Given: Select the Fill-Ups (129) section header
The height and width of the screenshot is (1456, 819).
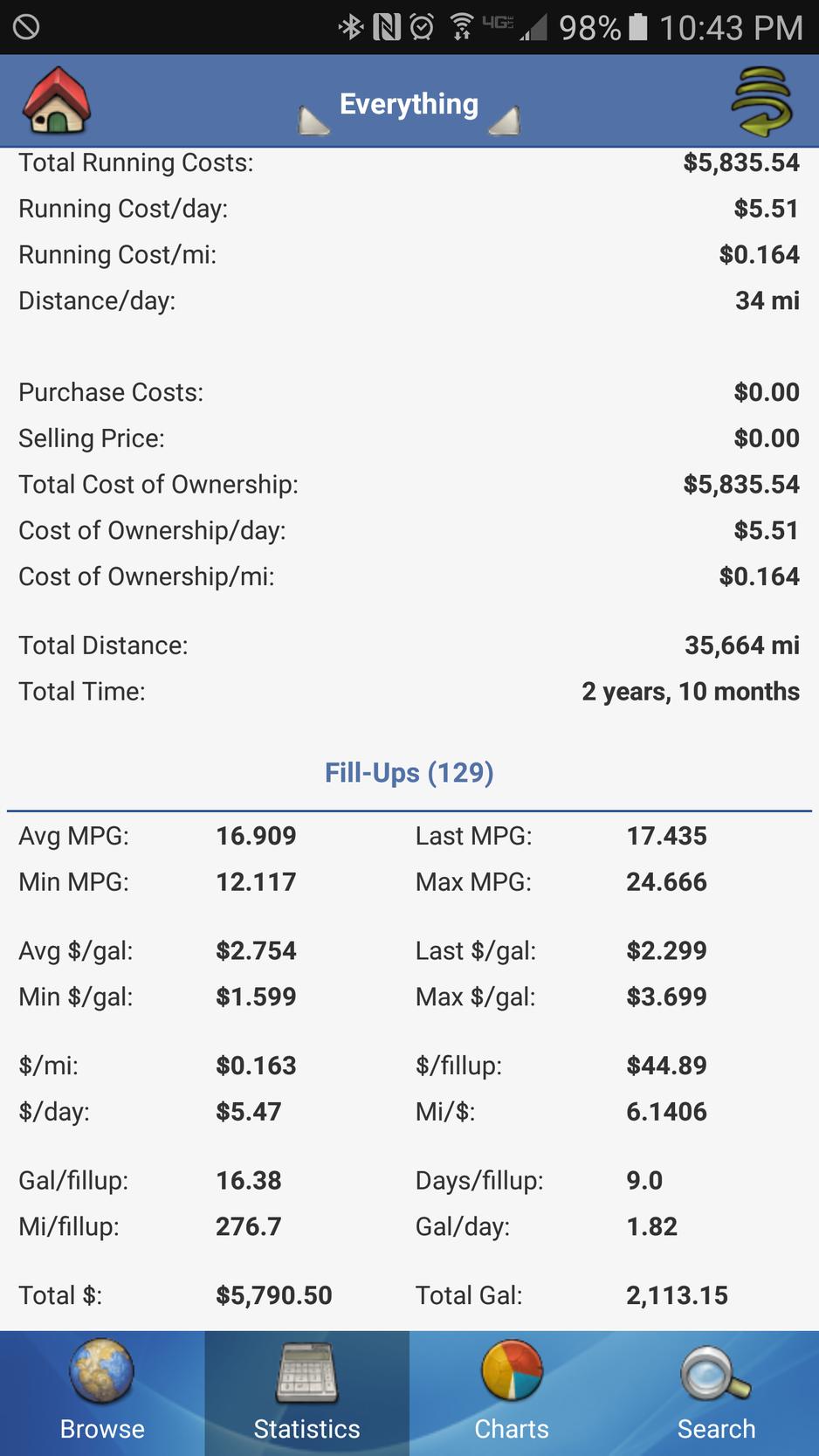Looking at the screenshot, I should [x=409, y=772].
